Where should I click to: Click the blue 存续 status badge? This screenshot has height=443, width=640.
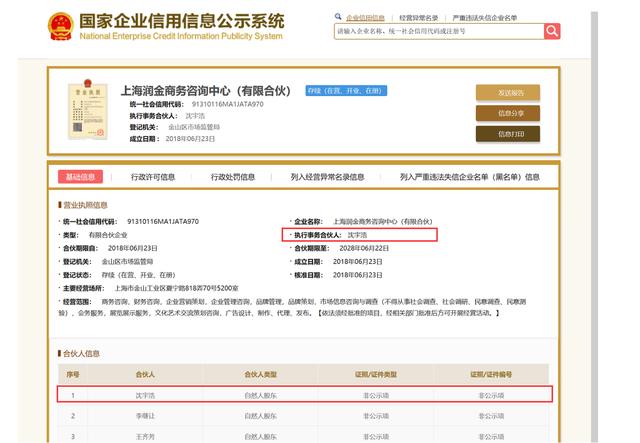pos(346,91)
